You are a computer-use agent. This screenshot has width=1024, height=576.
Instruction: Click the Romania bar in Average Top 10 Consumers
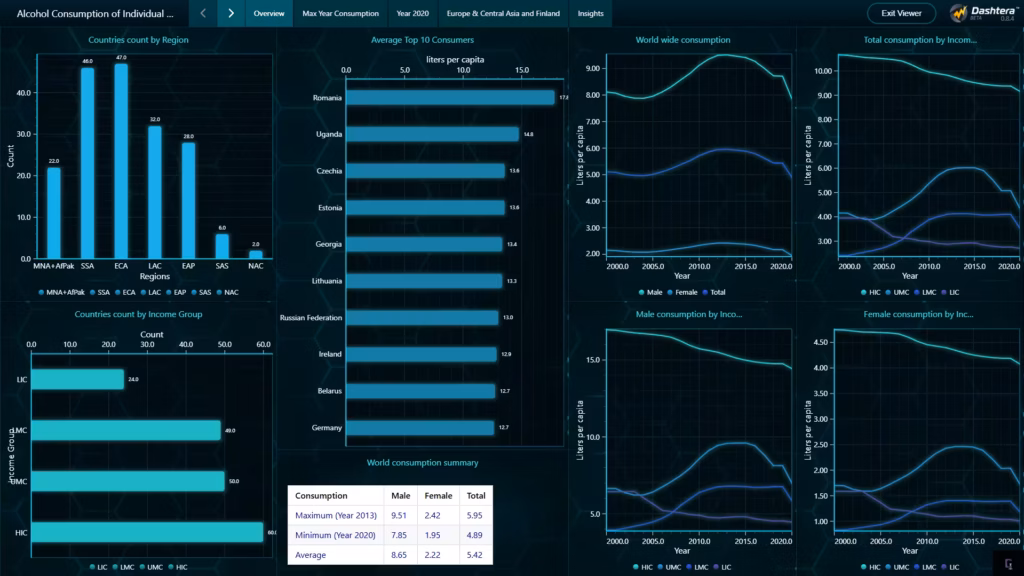click(x=450, y=98)
